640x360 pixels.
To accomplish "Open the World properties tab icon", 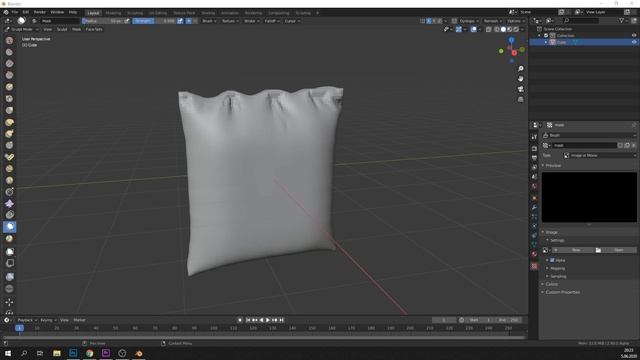I will tap(534, 187).
